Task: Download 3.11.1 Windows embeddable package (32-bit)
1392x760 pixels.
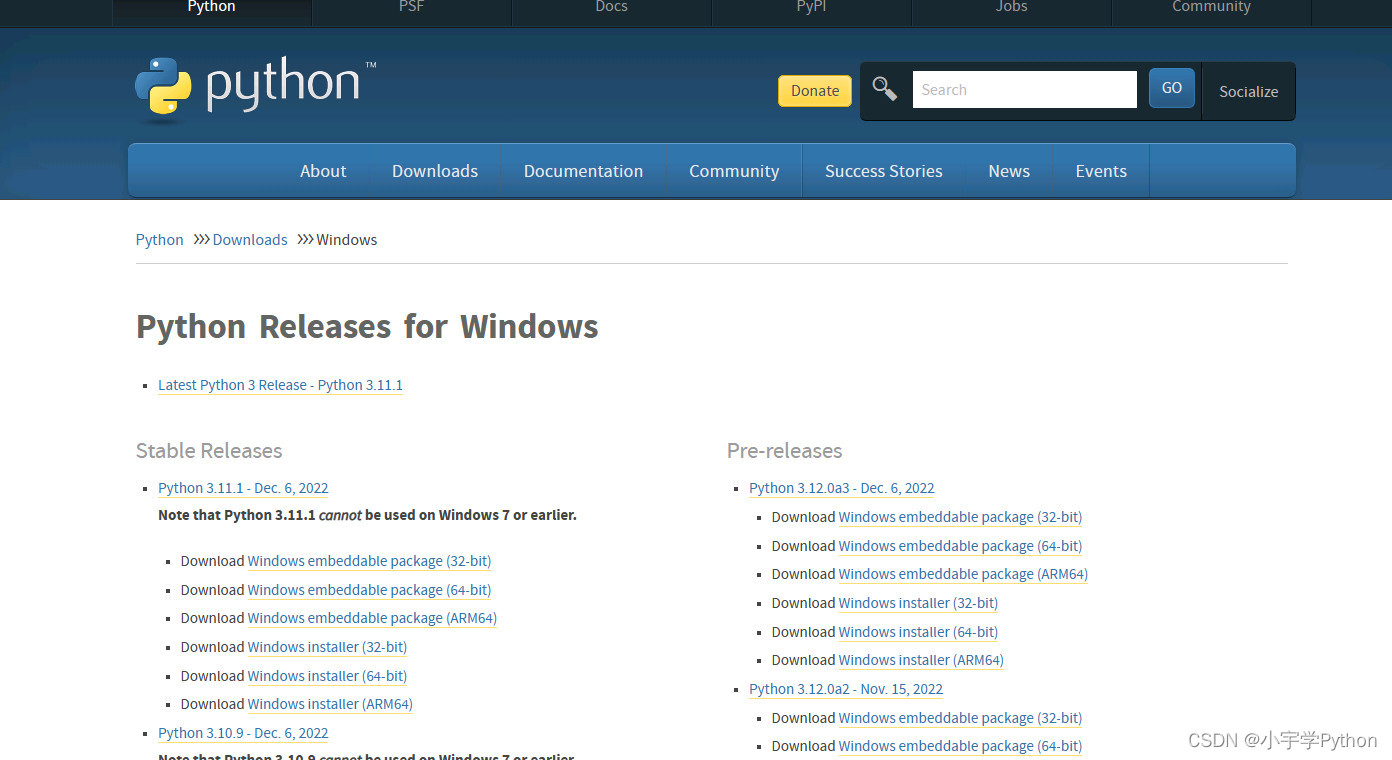Action: (369, 561)
